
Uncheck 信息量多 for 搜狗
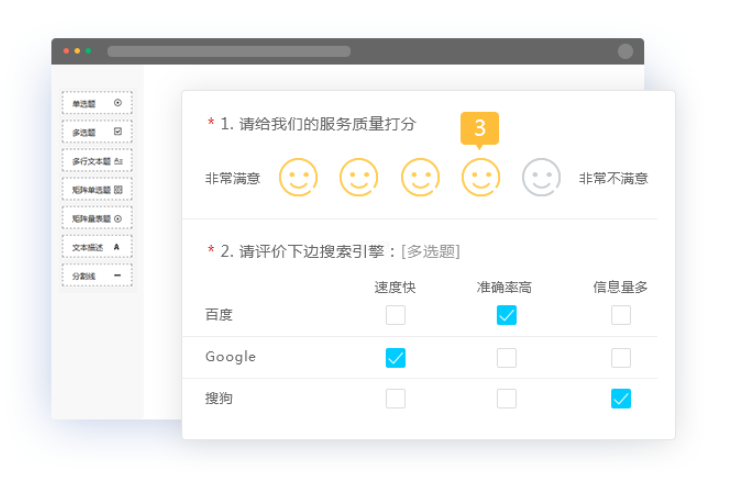[621, 399]
